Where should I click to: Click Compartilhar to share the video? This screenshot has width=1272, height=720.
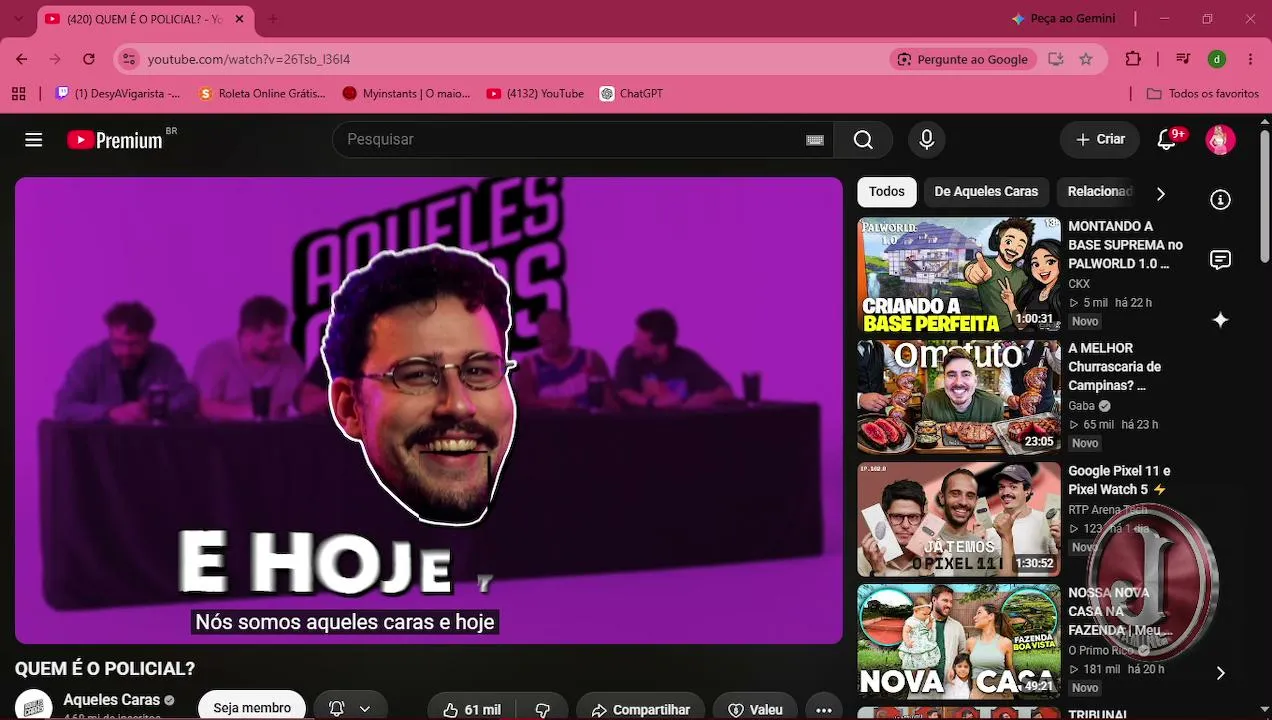640,709
